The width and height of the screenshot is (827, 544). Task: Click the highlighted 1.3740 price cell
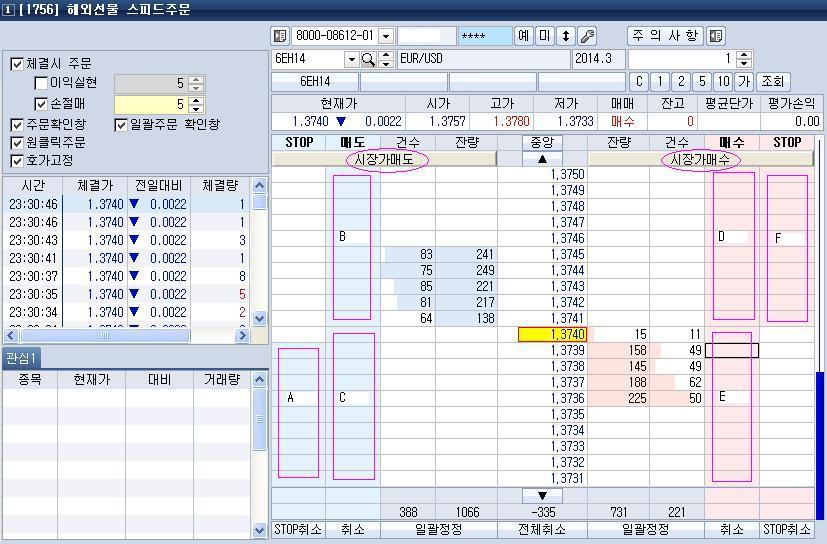click(552, 335)
